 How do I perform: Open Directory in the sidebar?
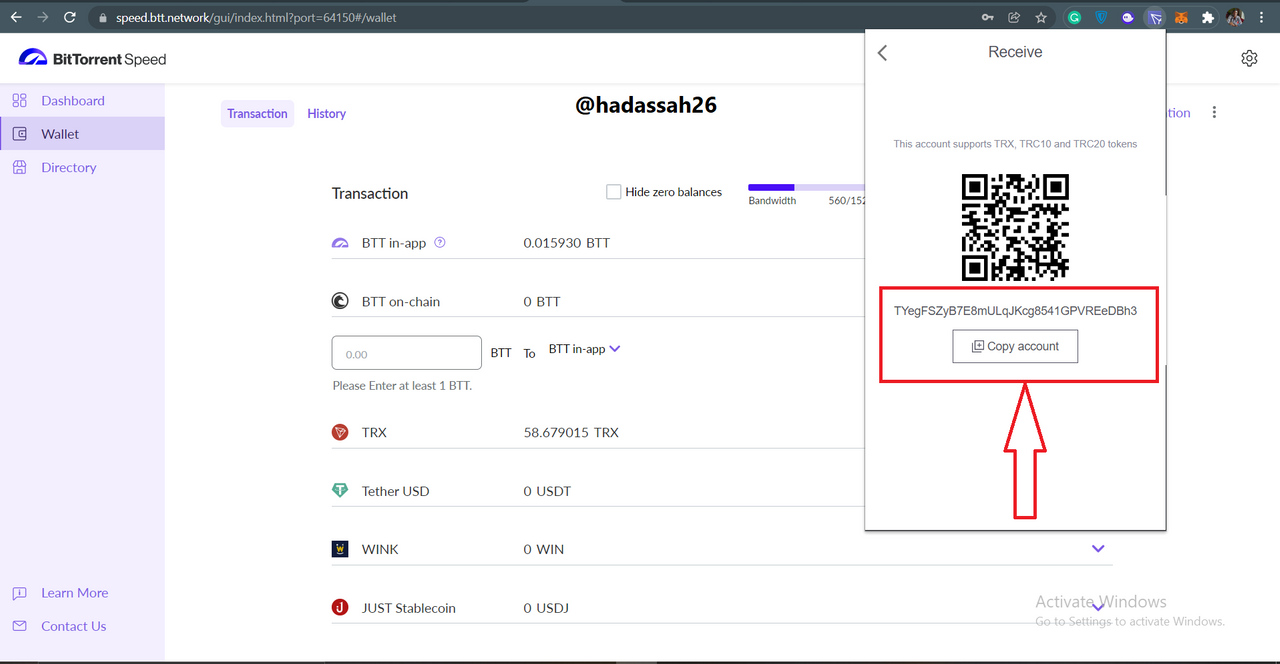[x=68, y=167]
